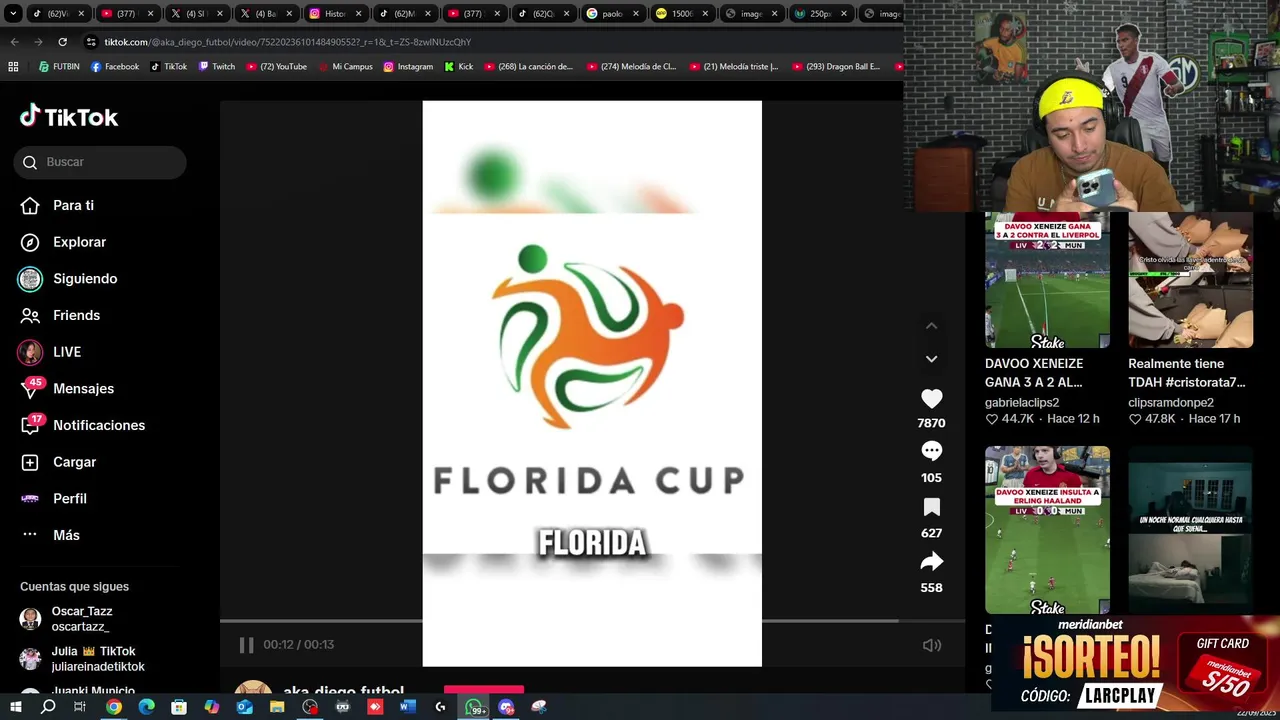The image size is (1280, 720).
Task: Open the tab search dropdown arrow
Action: 13,14
